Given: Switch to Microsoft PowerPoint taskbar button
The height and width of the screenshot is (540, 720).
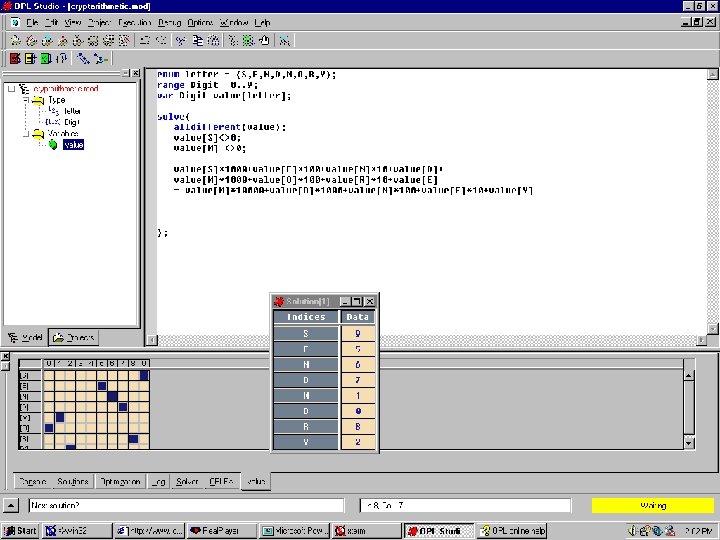Looking at the screenshot, I should tap(294, 531).
